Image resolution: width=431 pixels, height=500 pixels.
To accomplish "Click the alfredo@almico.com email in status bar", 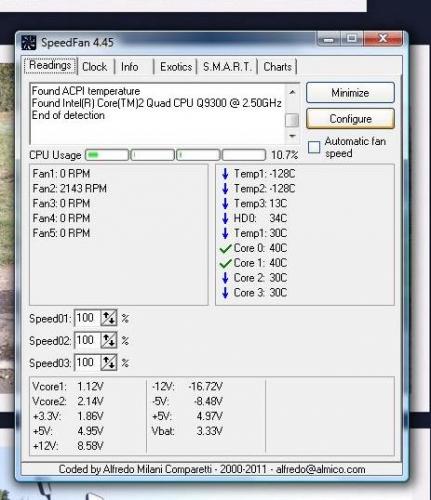I will click(x=321, y=469).
